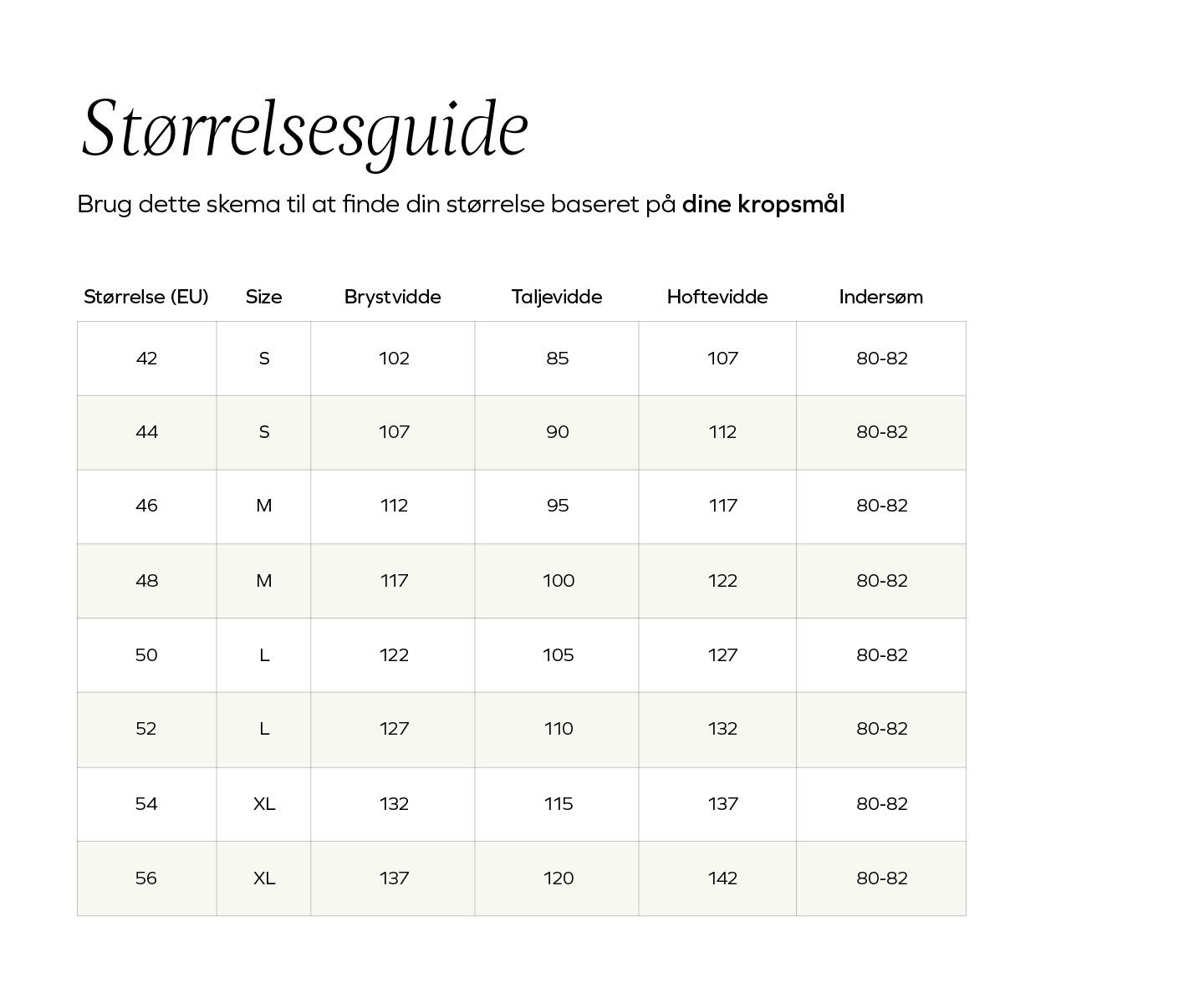Click the Indersøm column header

point(880,297)
